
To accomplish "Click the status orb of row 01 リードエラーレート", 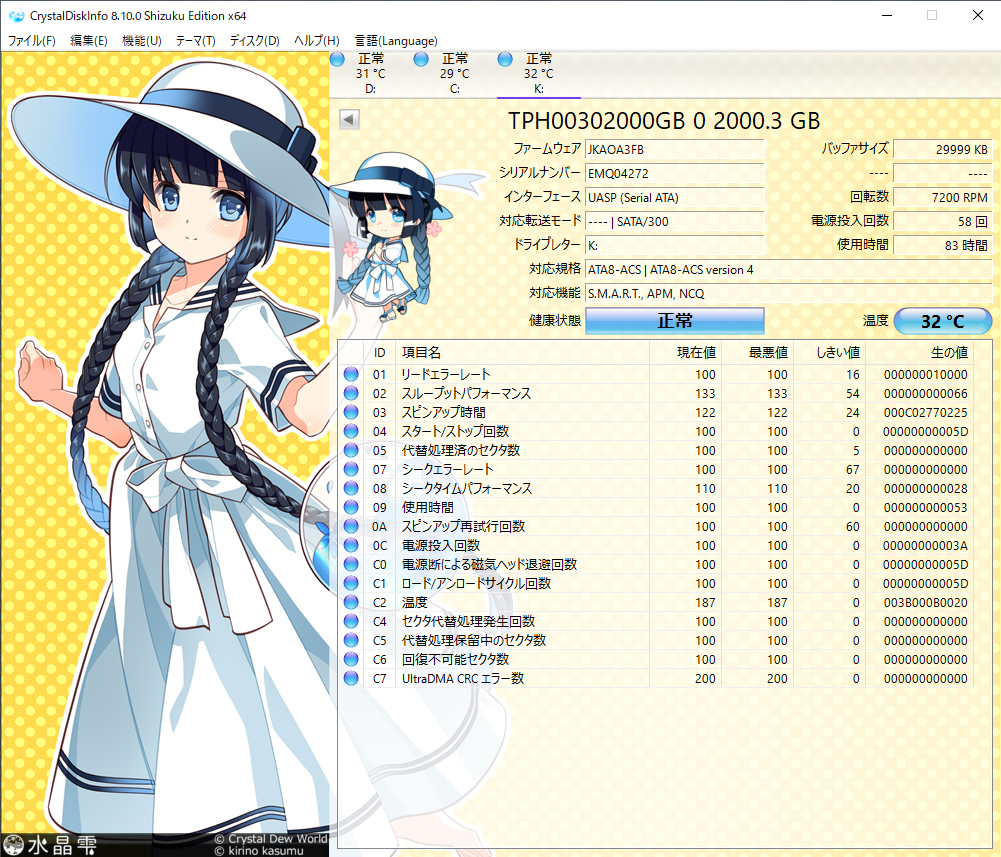I will tap(351, 374).
